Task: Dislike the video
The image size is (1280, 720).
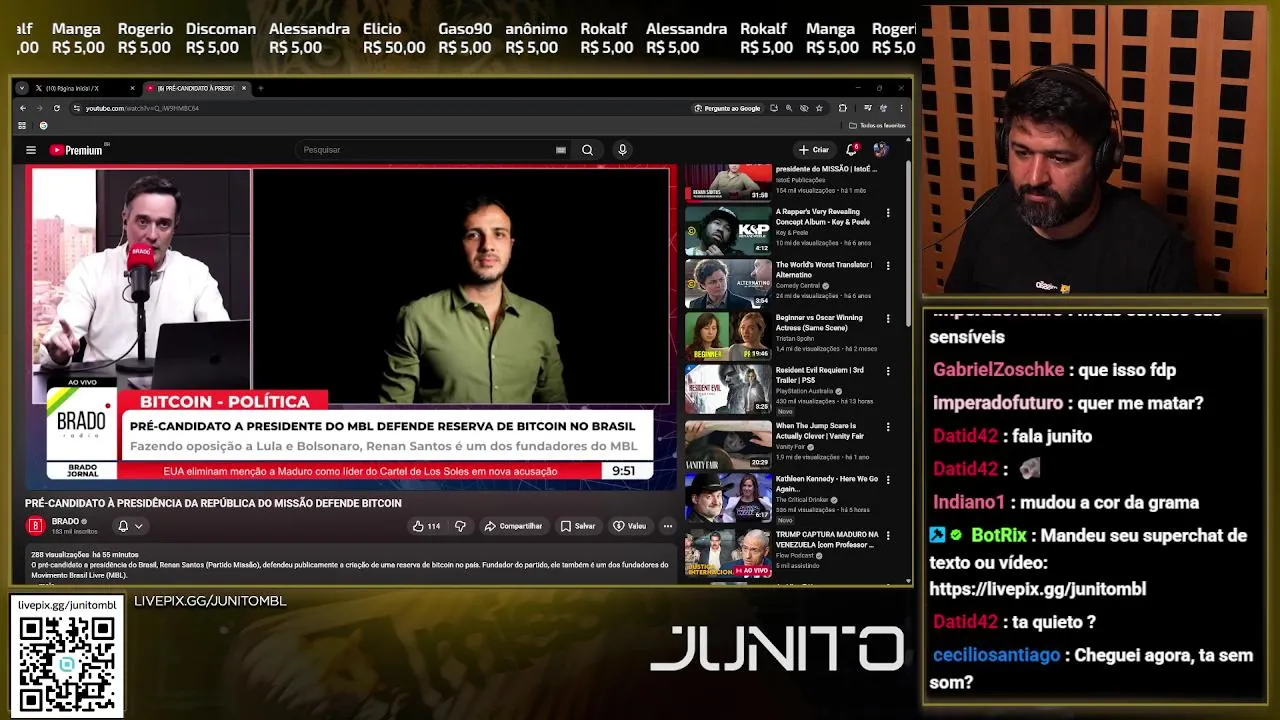Action: [460, 526]
